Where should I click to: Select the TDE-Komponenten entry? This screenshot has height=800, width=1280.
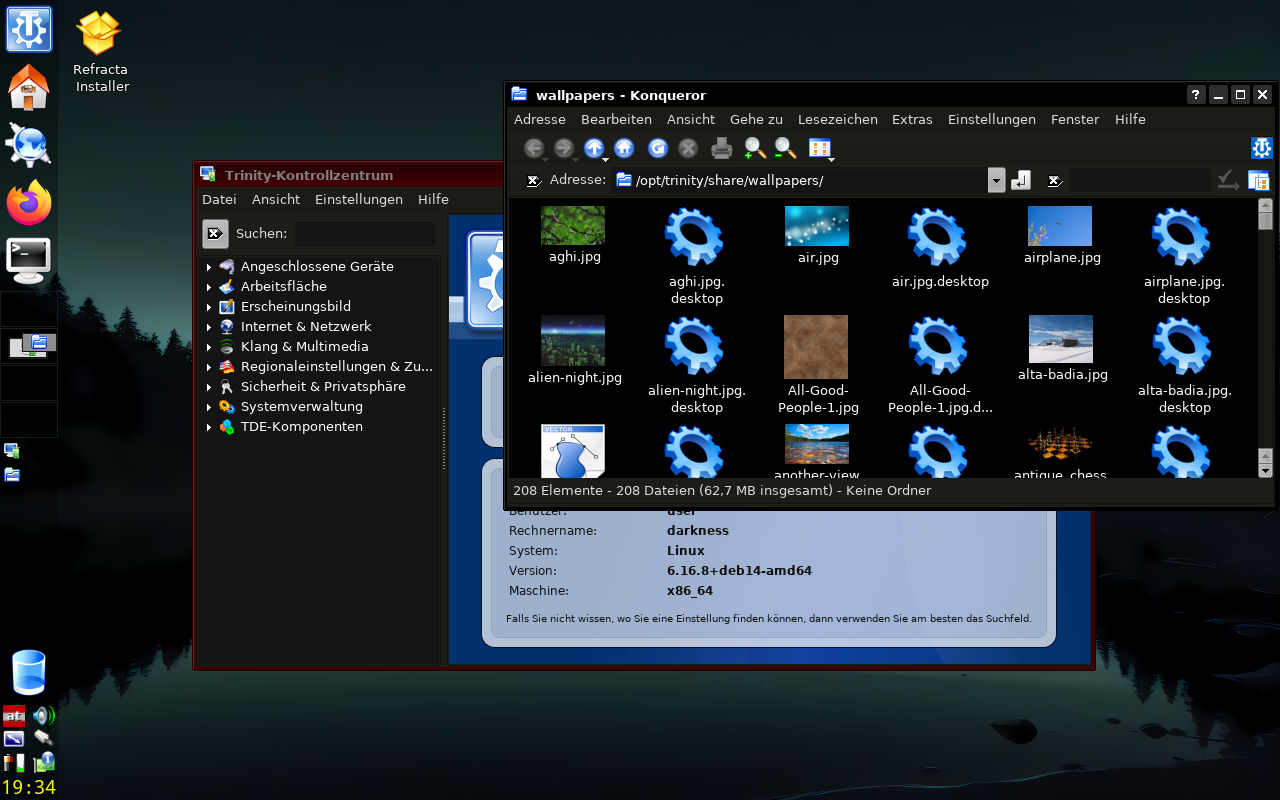301,427
